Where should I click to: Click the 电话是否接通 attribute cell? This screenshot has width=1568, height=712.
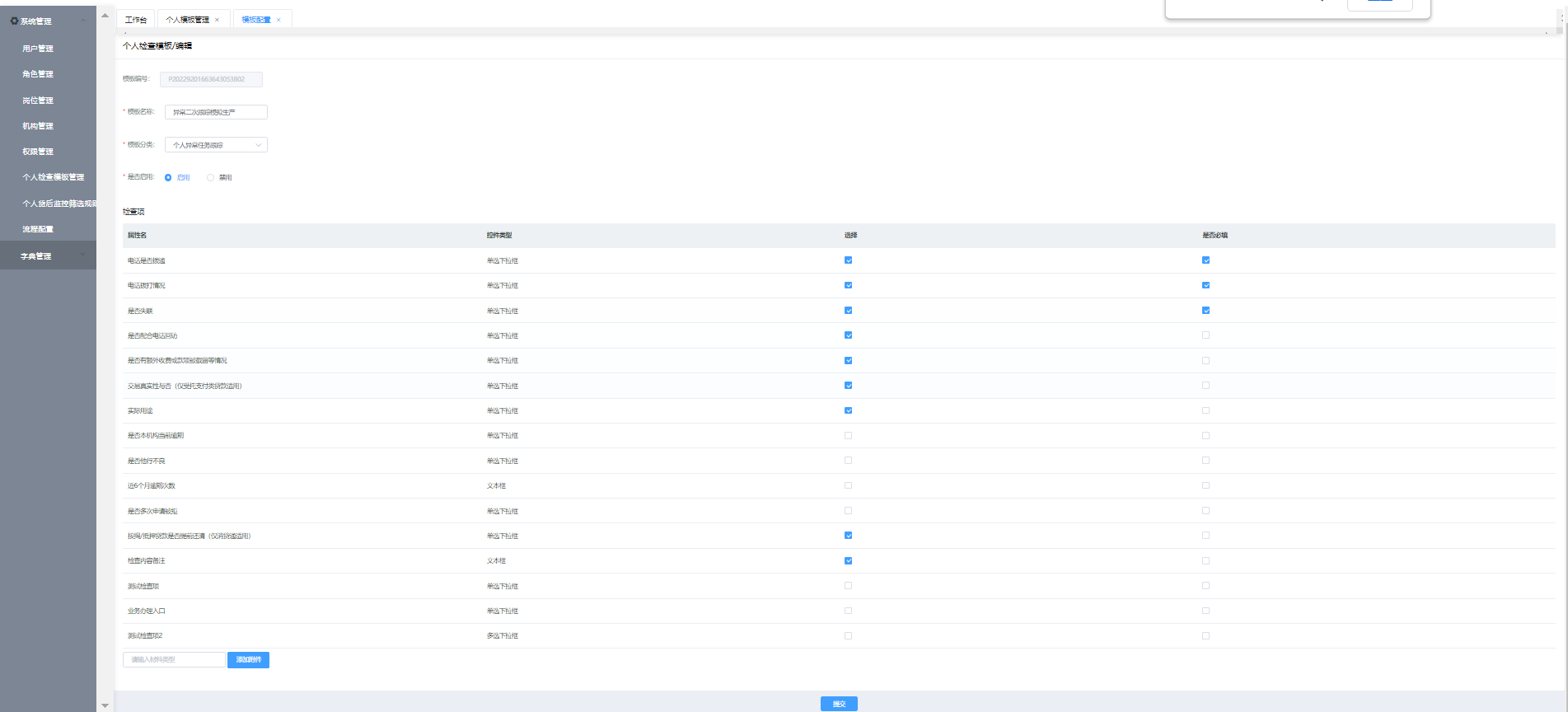coord(147,261)
